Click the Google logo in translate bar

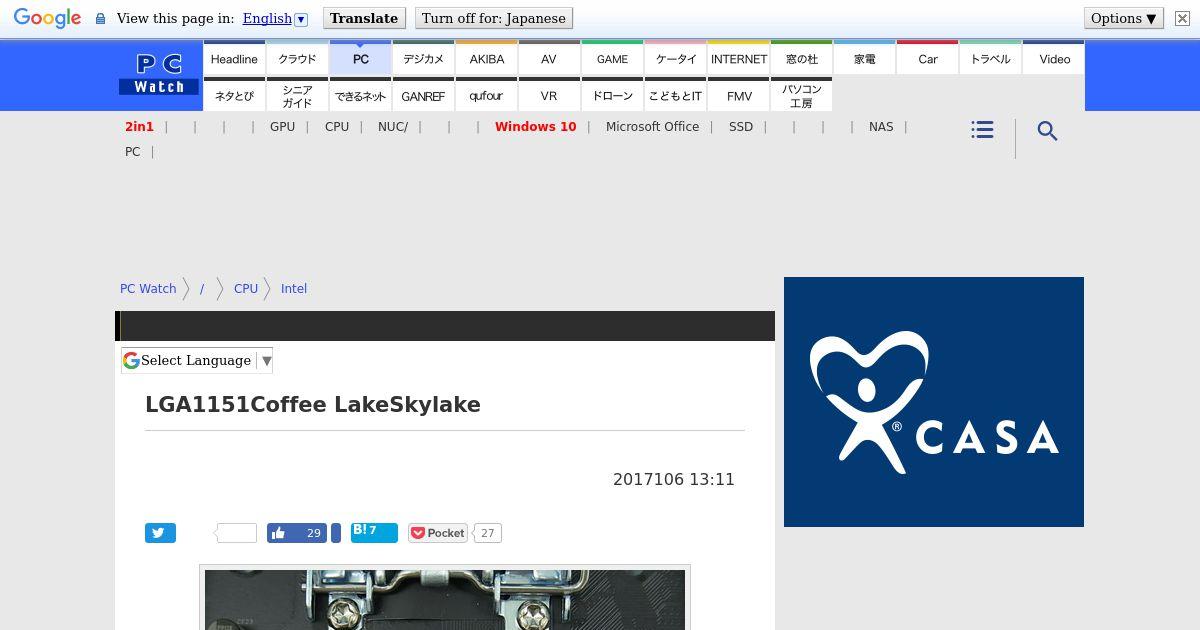click(x=47, y=19)
